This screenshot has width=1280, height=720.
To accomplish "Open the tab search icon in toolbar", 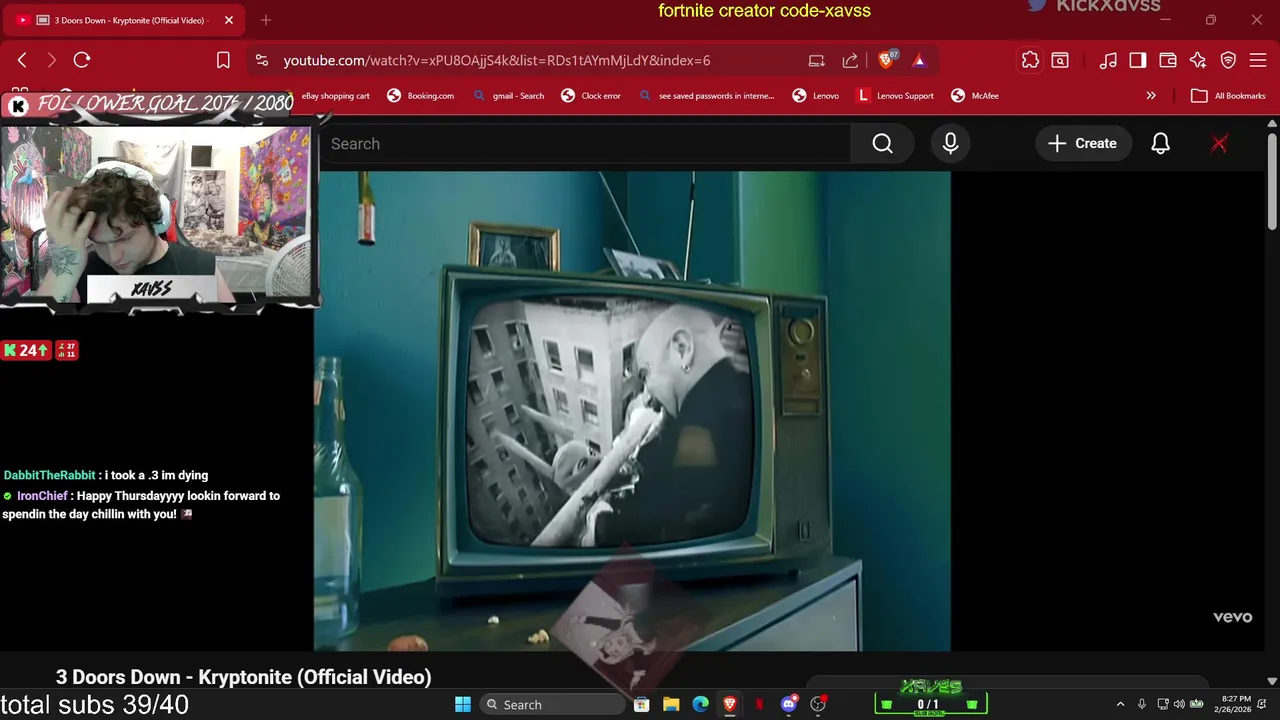I will click(1060, 60).
